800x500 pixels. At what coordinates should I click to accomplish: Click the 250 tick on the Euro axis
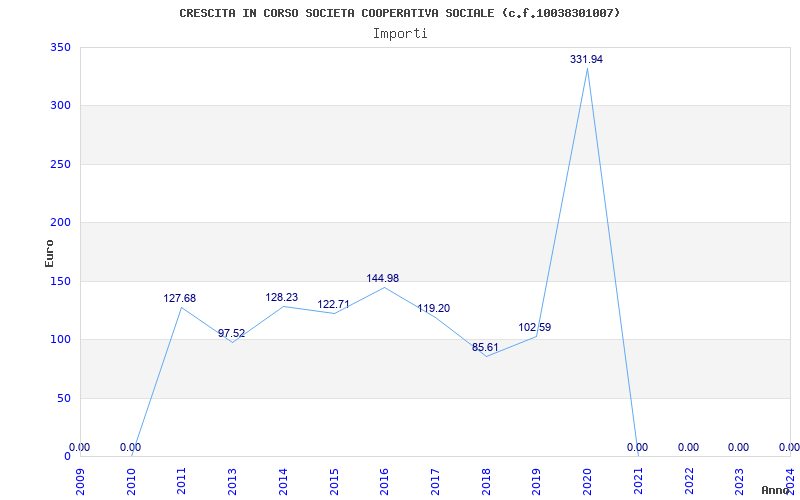pos(60,164)
